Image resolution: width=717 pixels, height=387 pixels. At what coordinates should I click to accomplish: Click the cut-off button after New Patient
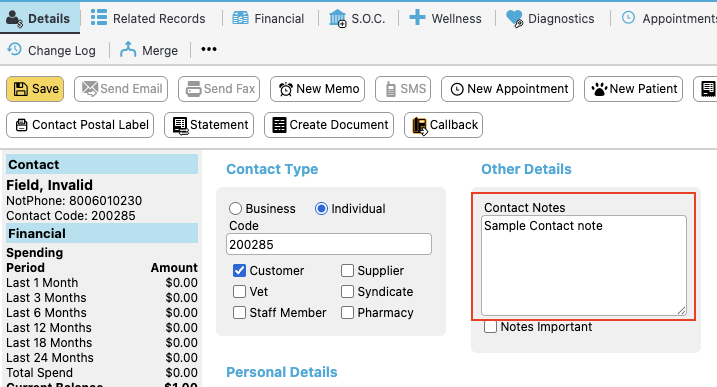click(706, 89)
